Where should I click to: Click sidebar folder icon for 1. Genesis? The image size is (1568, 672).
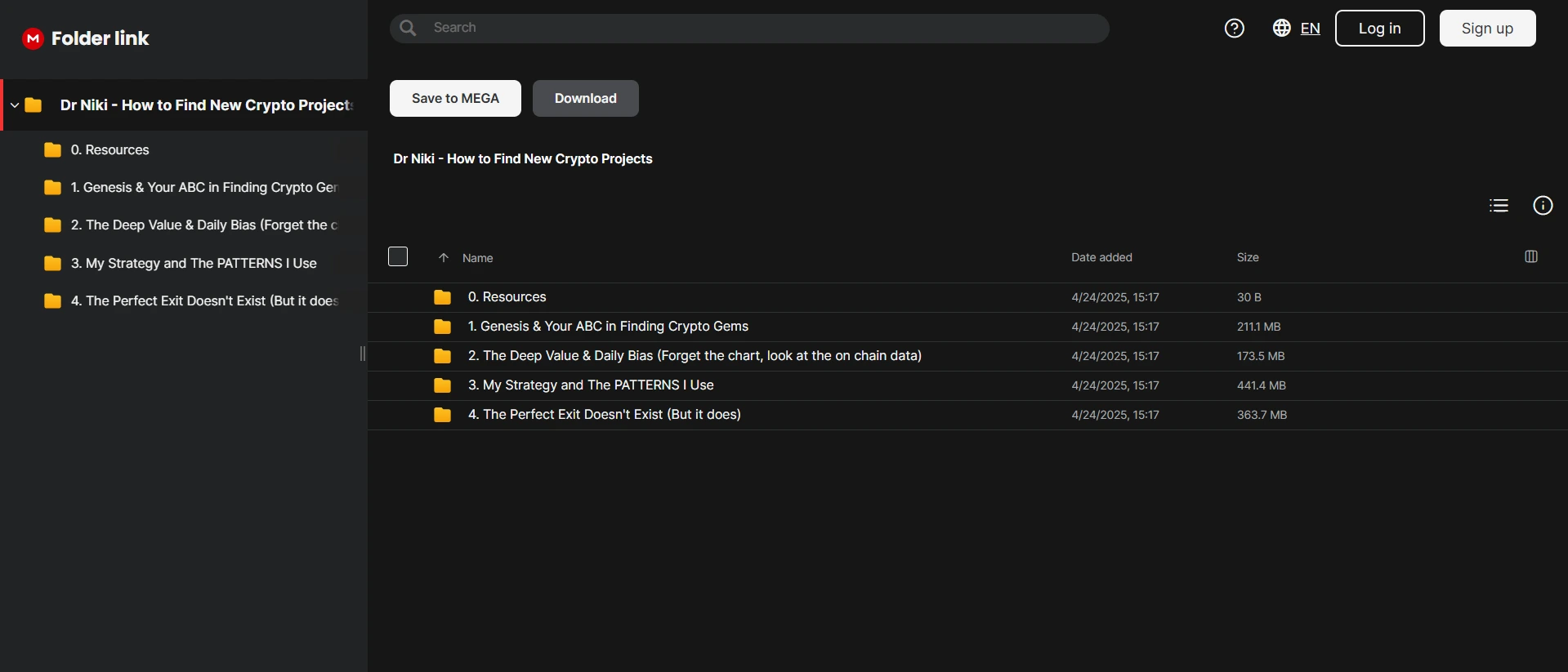click(52, 188)
